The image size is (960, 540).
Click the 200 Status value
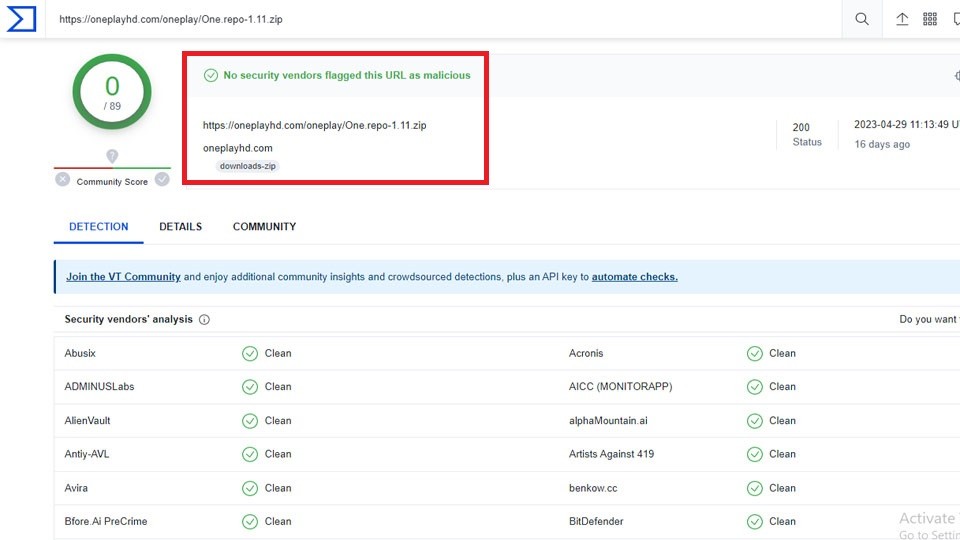[x=801, y=127]
